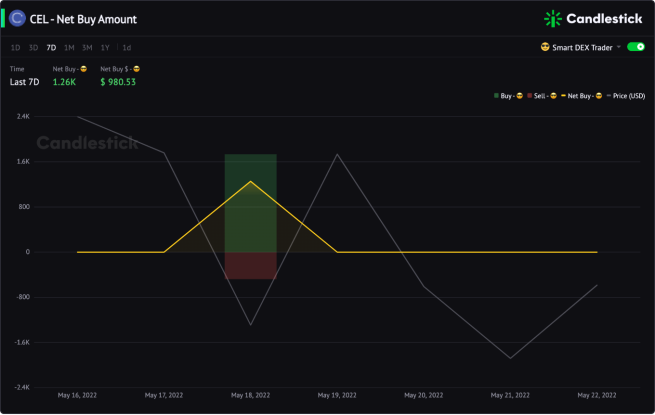Switch to the 1M time range
The width and height of the screenshot is (655, 415).
pyautogui.click(x=69, y=48)
